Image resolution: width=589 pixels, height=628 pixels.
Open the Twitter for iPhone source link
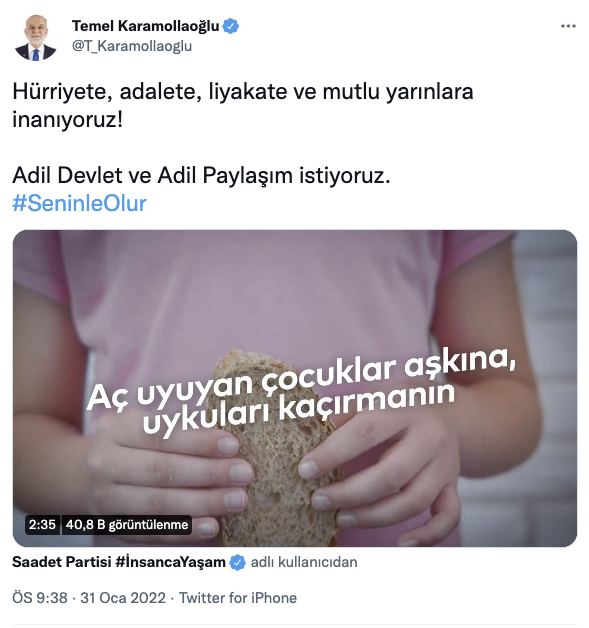coord(238,598)
